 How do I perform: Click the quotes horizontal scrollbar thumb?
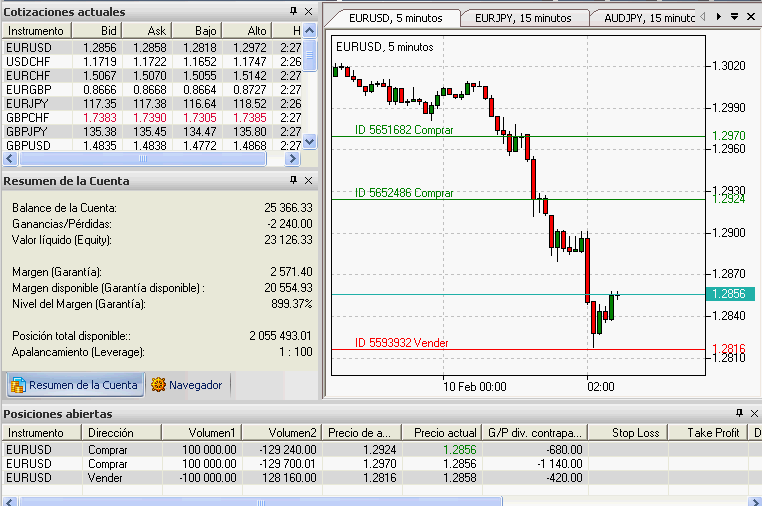(142, 158)
